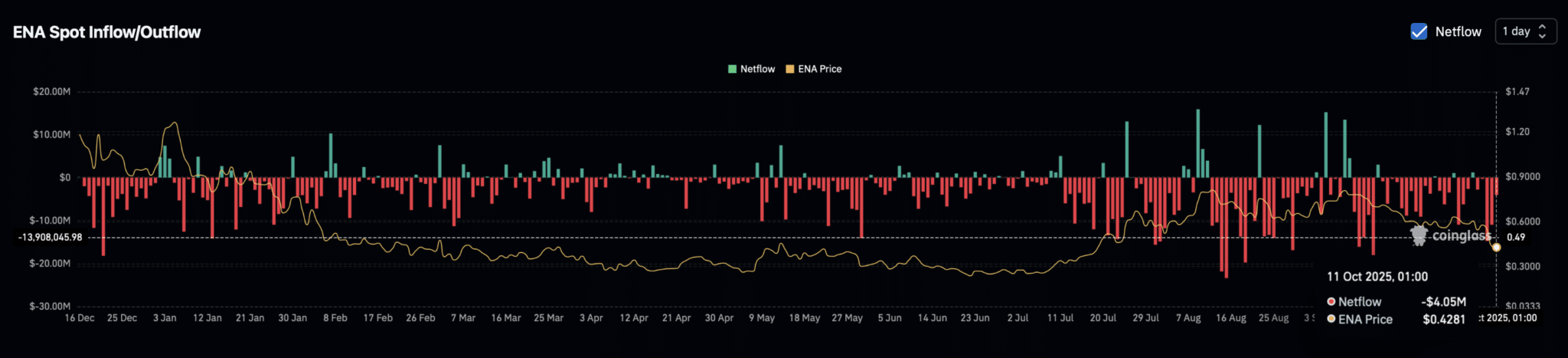Click the $0.6000 right axis label
This screenshot has width=1568, height=358.
click(x=1522, y=222)
